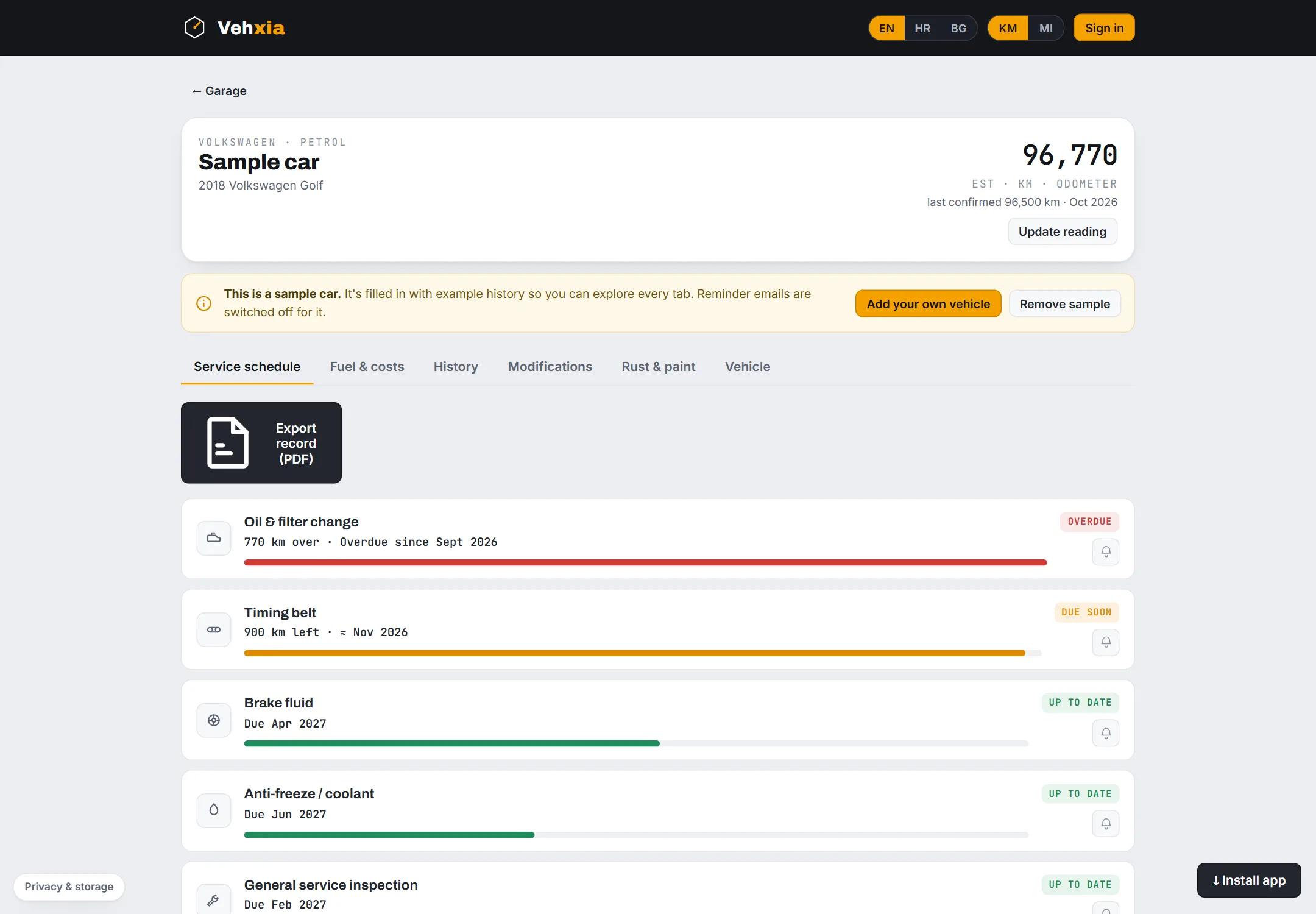Screen dimensions: 1316x914
Task: Click Add your own vehicle button
Action: [x=928, y=303]
